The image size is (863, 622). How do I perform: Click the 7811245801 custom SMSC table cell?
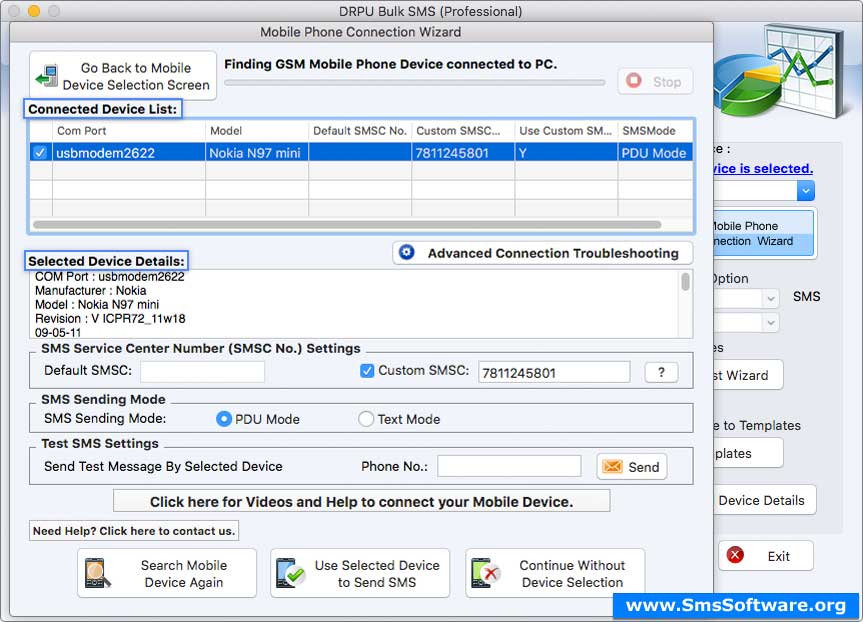(463, 152)
